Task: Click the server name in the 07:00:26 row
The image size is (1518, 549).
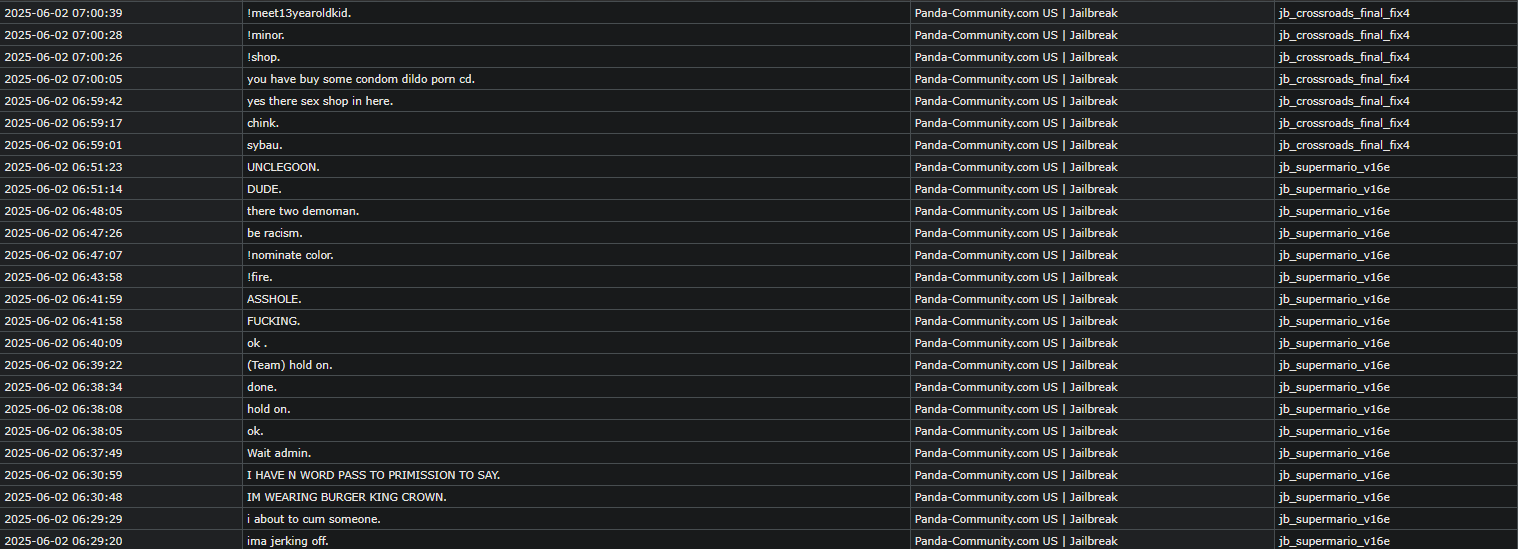Action: (1015, 57)
